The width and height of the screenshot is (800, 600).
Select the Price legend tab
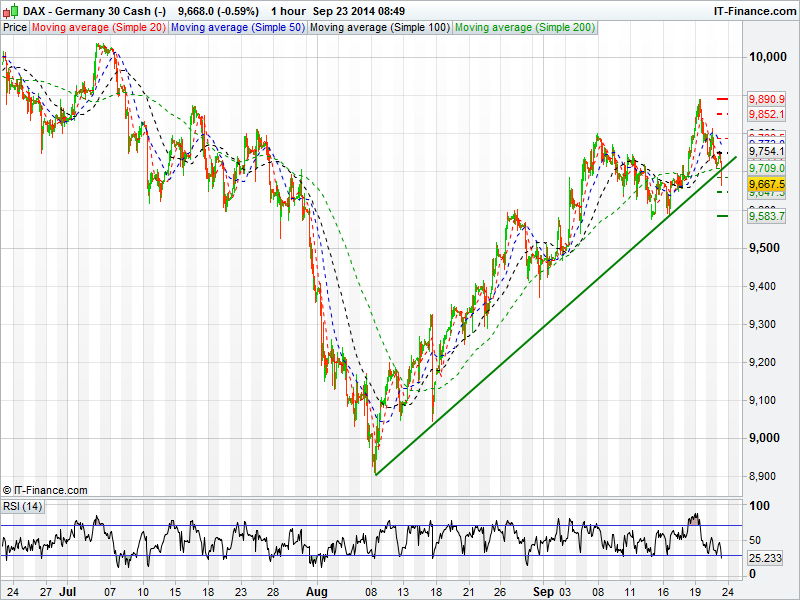tap(16, 28)
